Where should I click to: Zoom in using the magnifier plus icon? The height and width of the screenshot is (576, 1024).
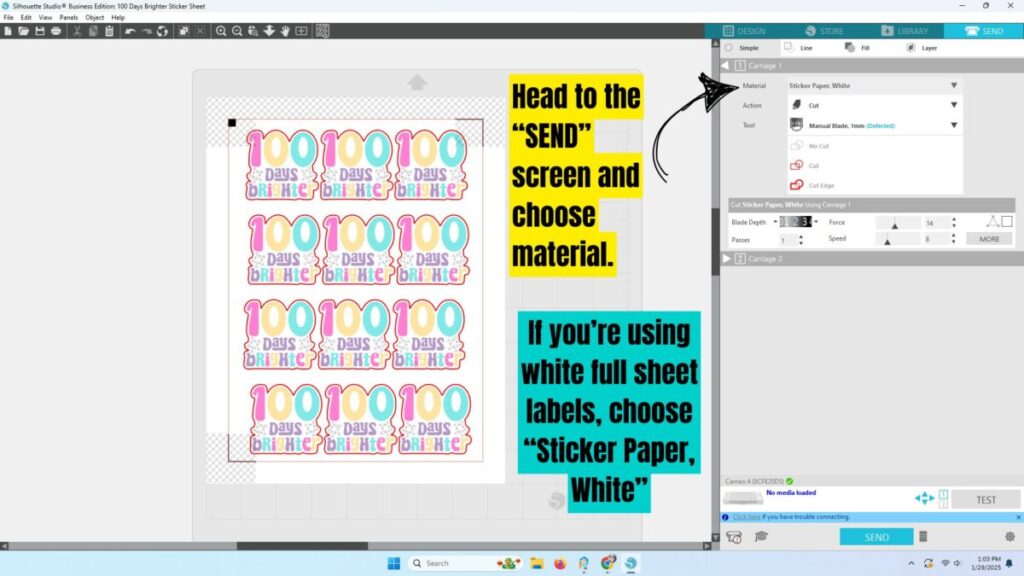coord(221,31)
